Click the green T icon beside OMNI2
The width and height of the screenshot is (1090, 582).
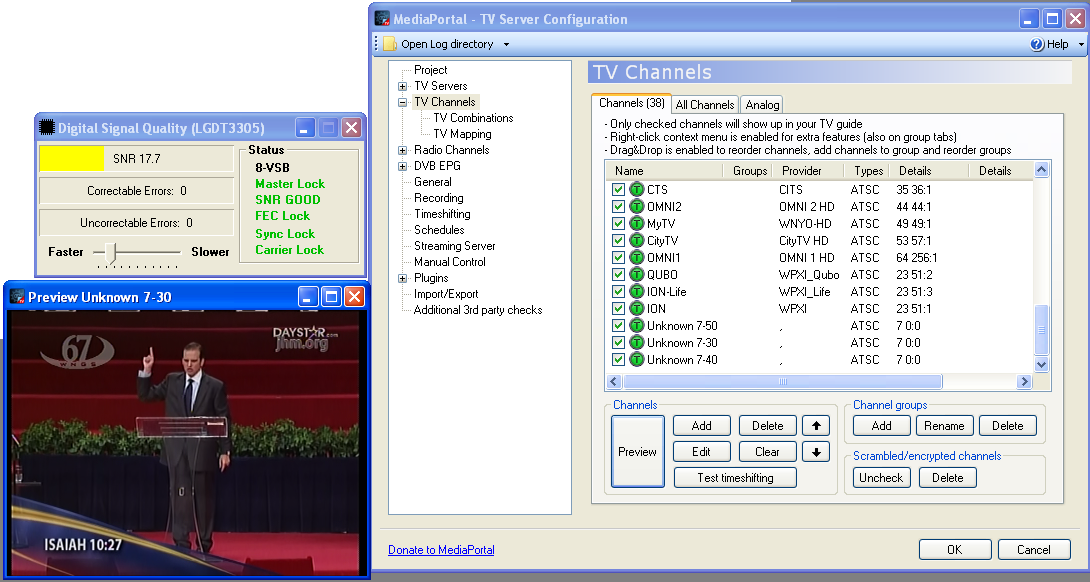[x=637, y=207]
